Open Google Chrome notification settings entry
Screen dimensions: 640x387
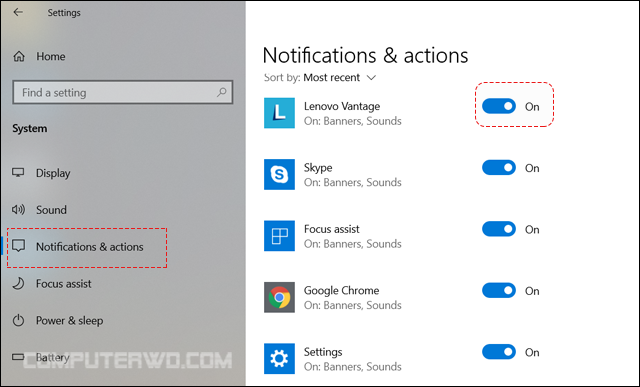point(353,298)
